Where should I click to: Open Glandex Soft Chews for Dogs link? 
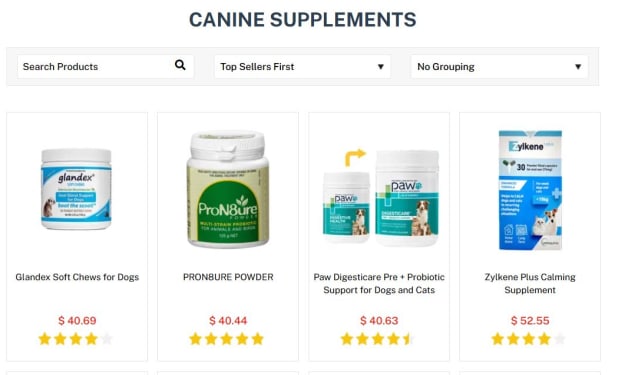(77, 277)
